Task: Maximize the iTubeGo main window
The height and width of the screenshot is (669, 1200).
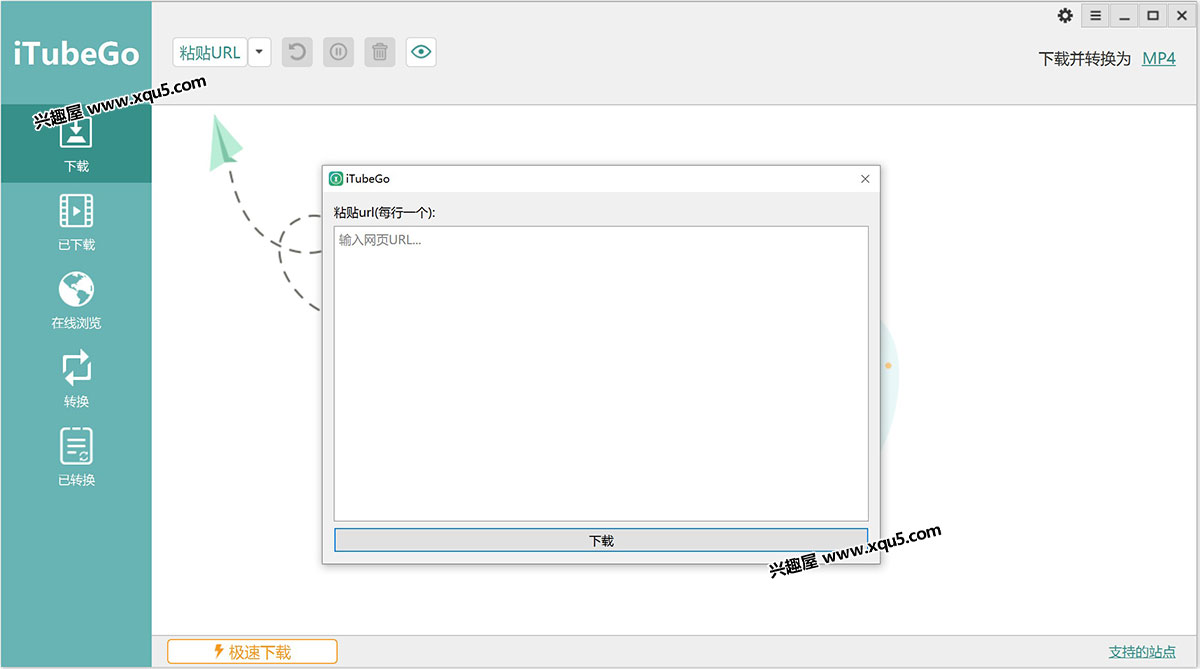Action: (x=1153, y=15)
